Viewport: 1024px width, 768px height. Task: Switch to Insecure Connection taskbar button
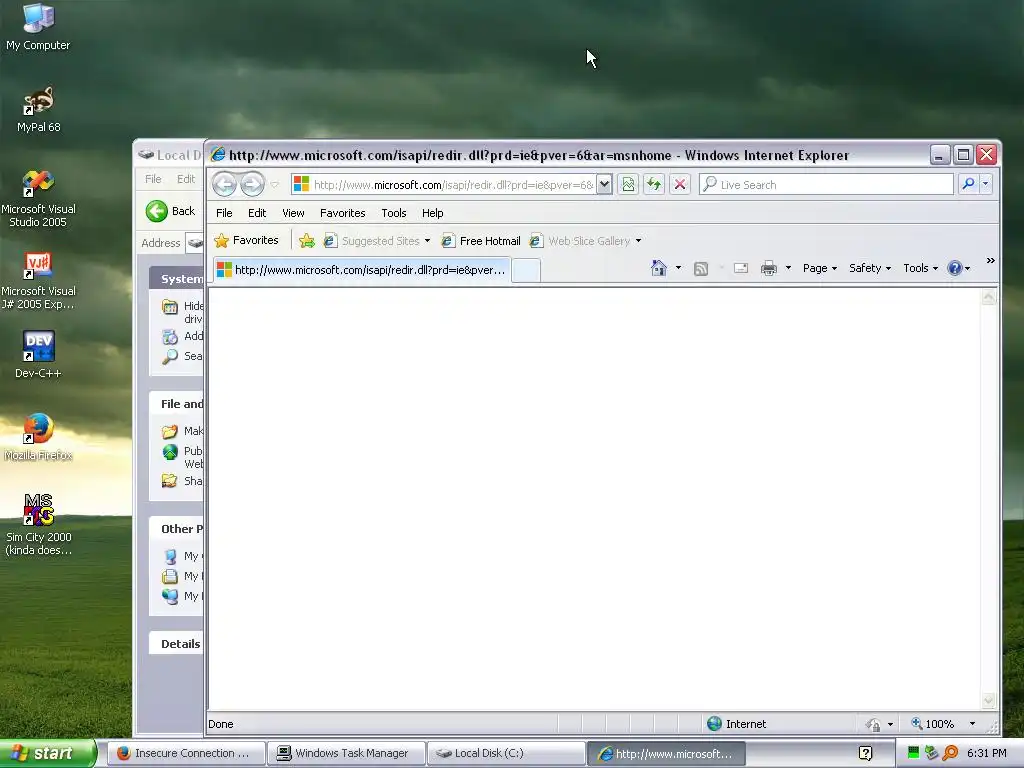tap(185, 753)
